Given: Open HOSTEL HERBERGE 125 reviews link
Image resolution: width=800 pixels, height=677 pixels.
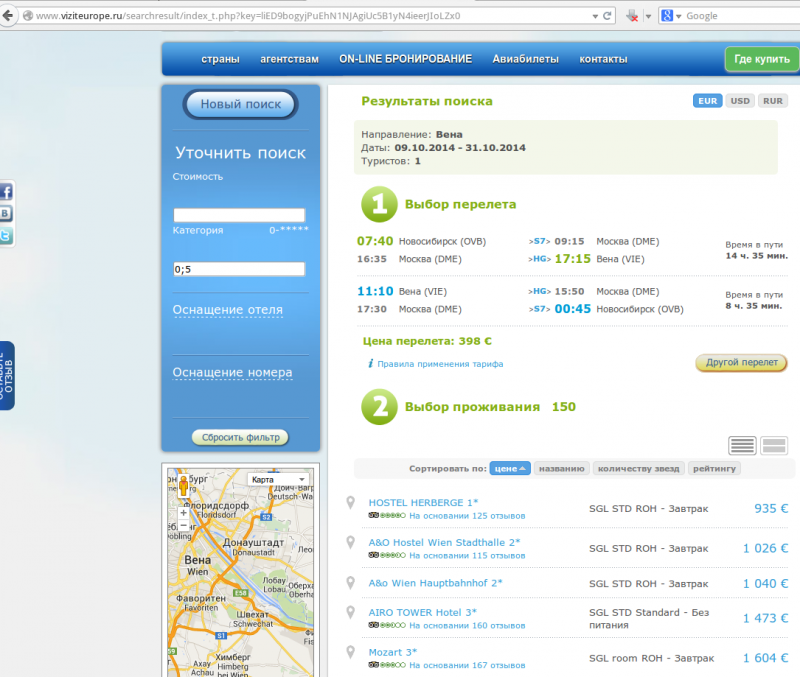Looking at the screenshot, I should [467, 516].
